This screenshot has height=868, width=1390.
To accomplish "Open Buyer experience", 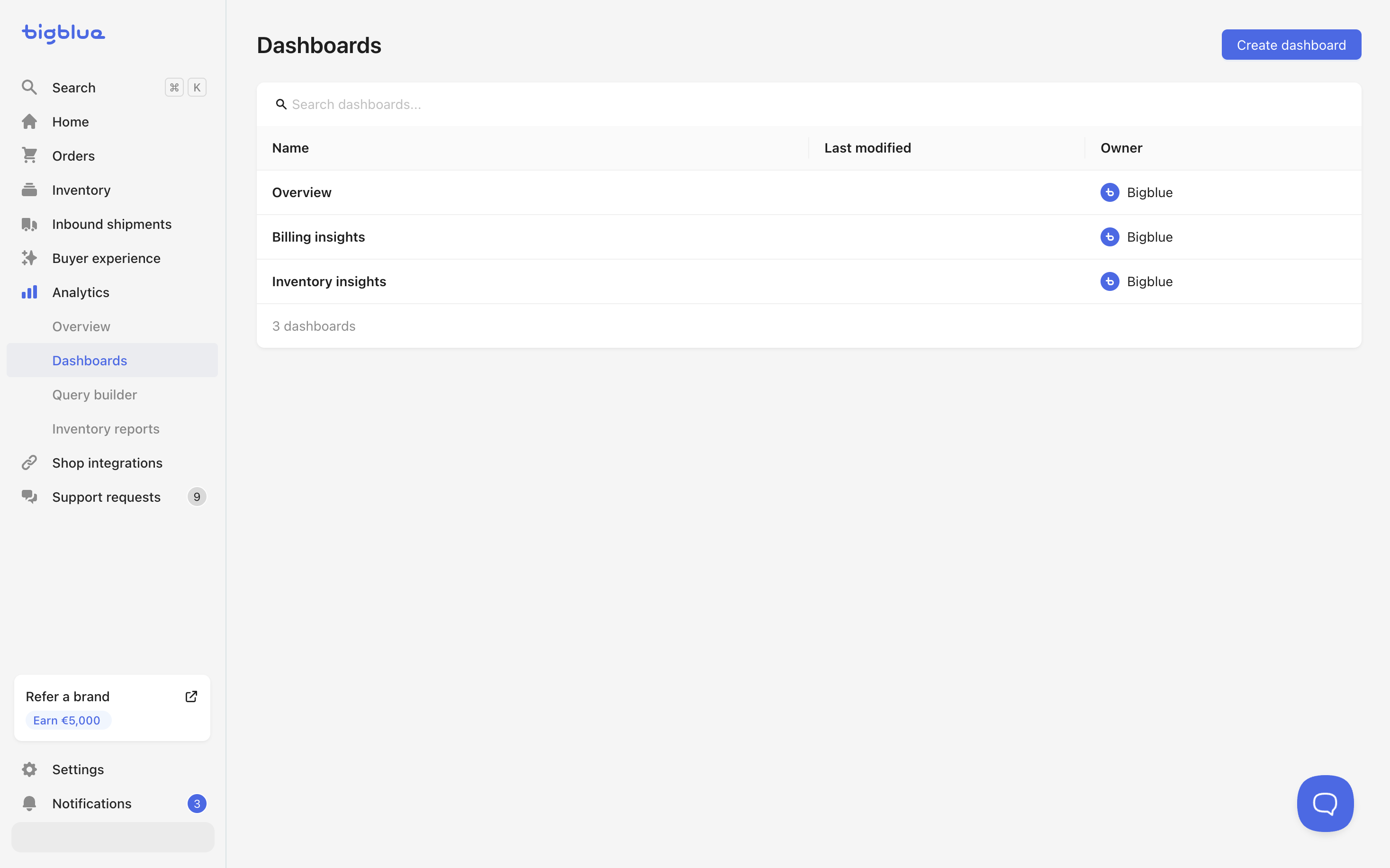I will pyautogui.click(x=112, y=258).
